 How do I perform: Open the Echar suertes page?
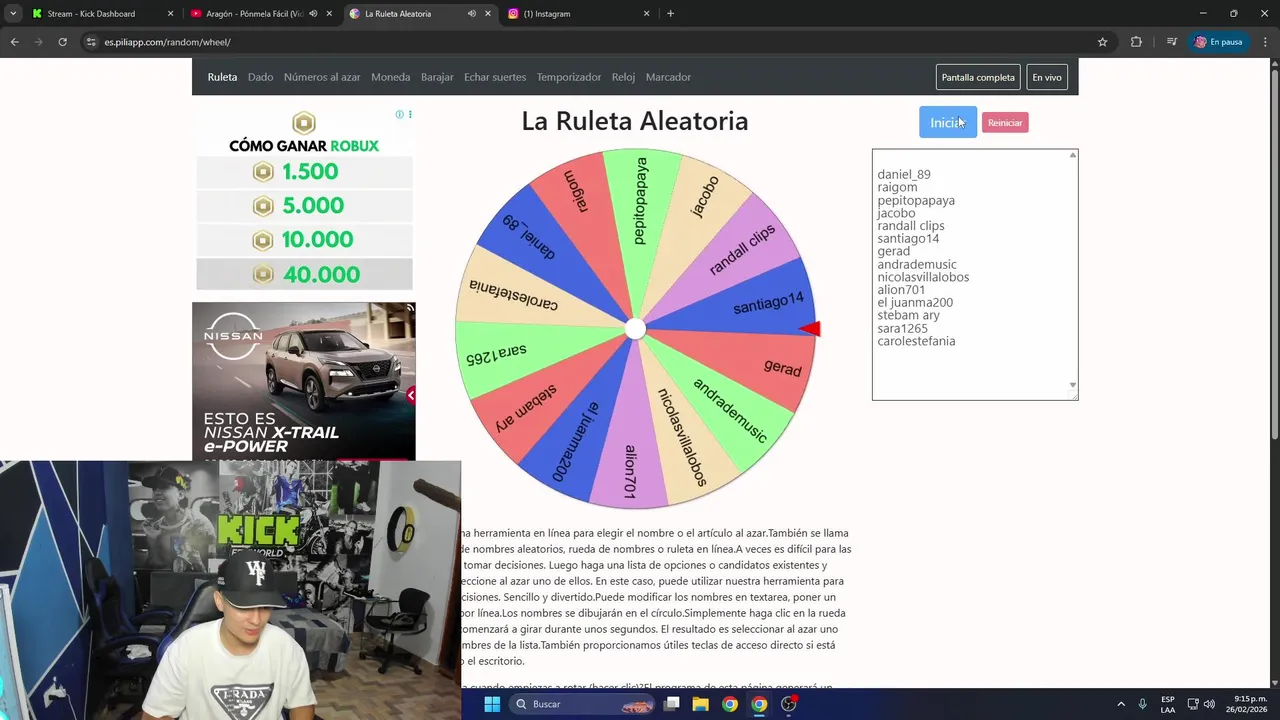point(495,77)
